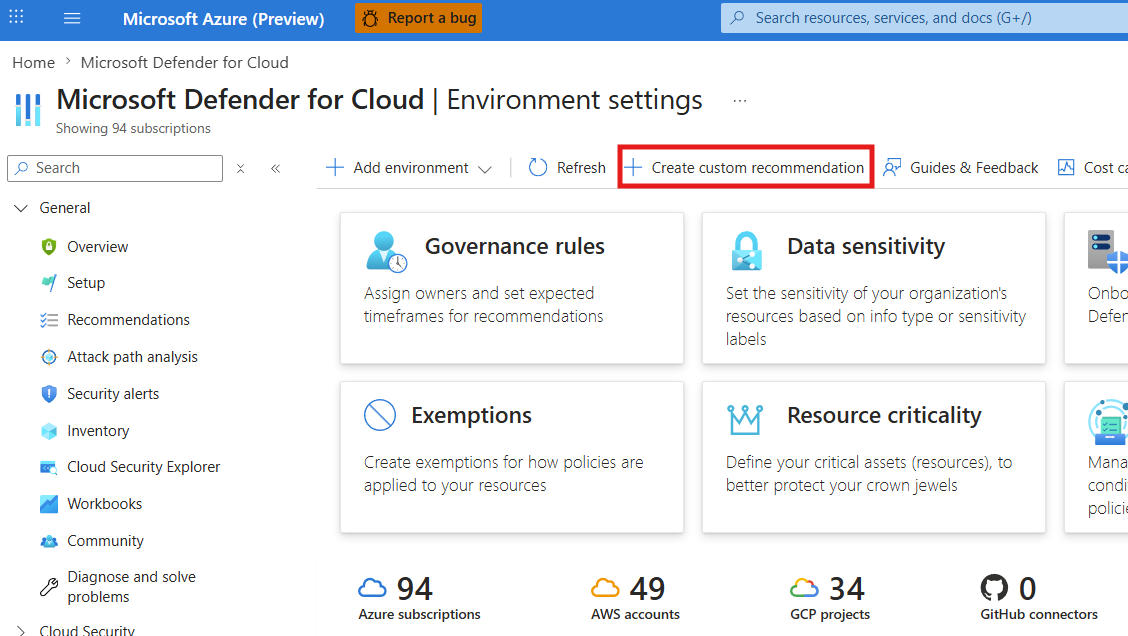This screenshot has height=636, width=1128.
Task: Click the Defender for Cloud logo icon
Action: [x=28, y=109]
